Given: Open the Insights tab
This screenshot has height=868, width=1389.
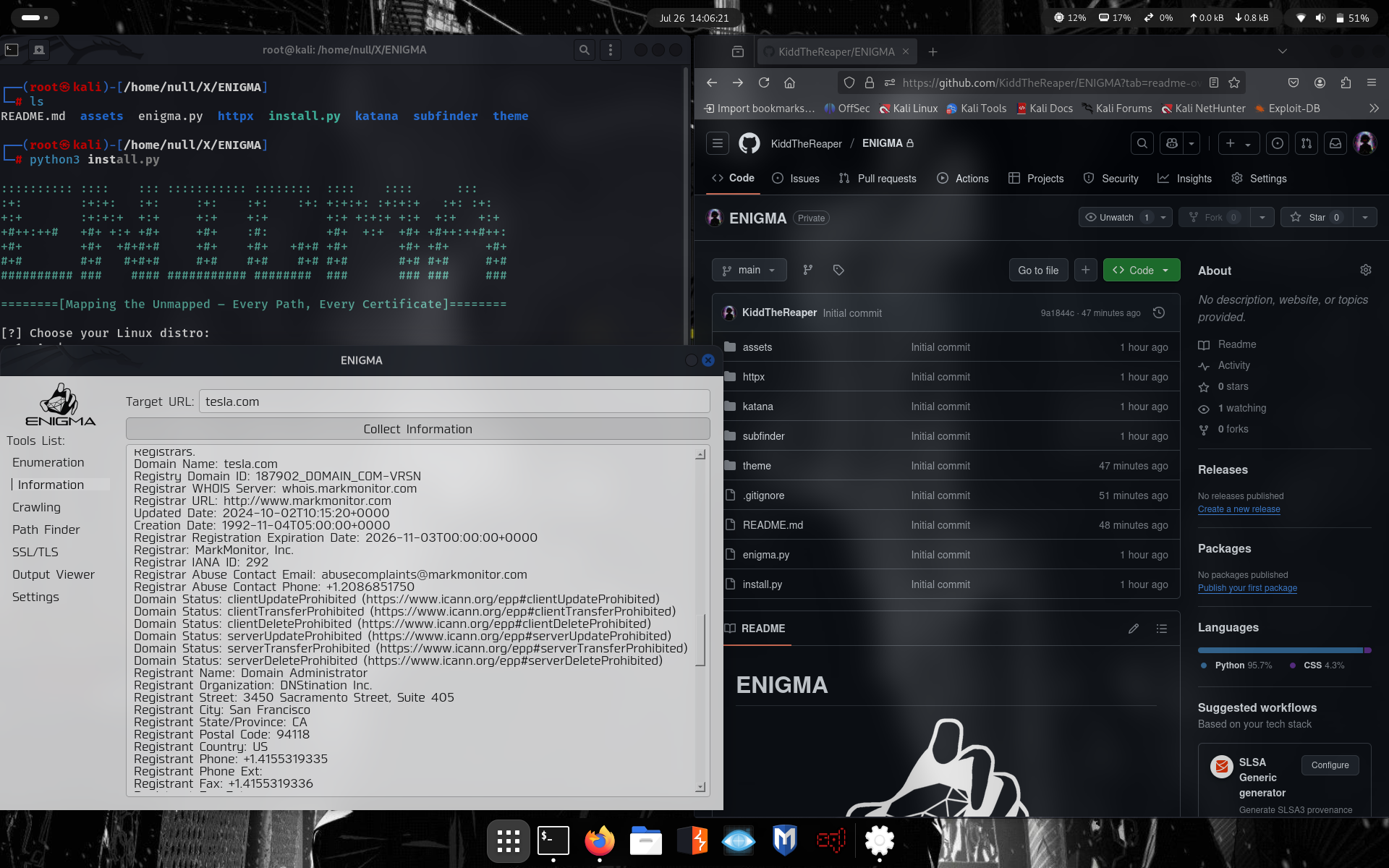Looking at the screenshot, I should click(1185, 179).
